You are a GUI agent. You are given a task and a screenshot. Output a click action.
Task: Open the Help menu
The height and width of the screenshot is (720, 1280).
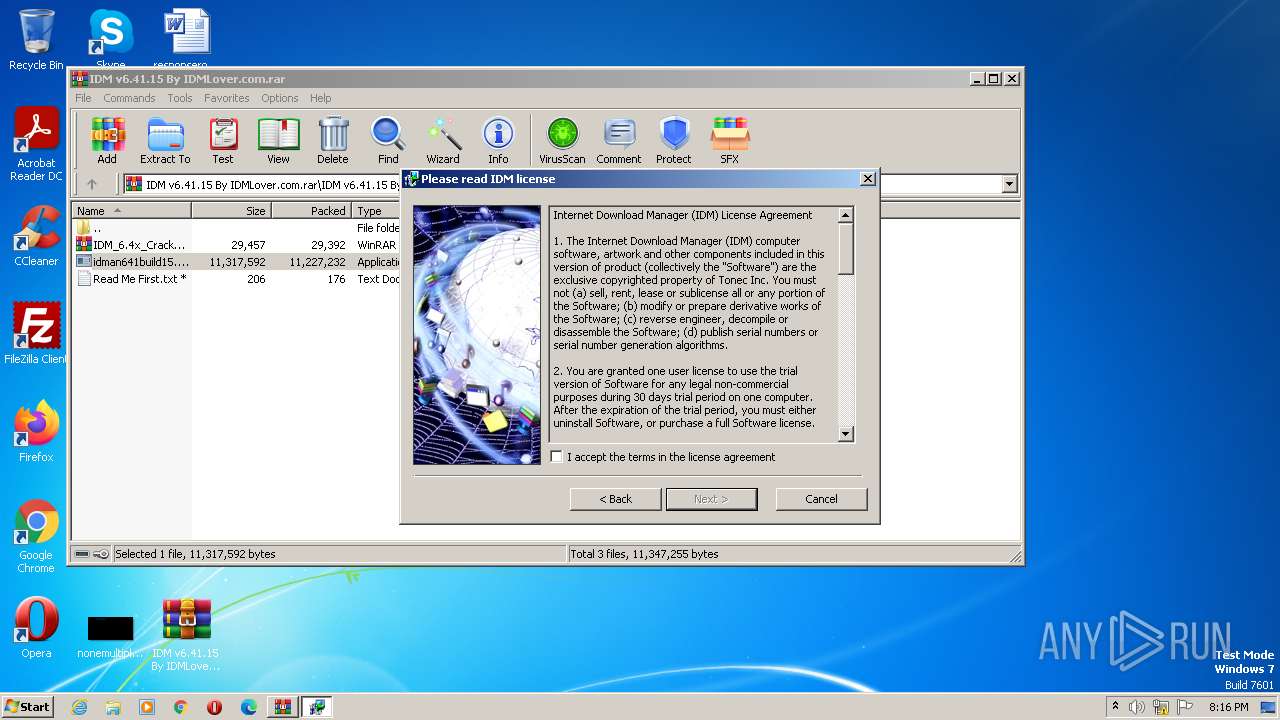pos(320,98)
